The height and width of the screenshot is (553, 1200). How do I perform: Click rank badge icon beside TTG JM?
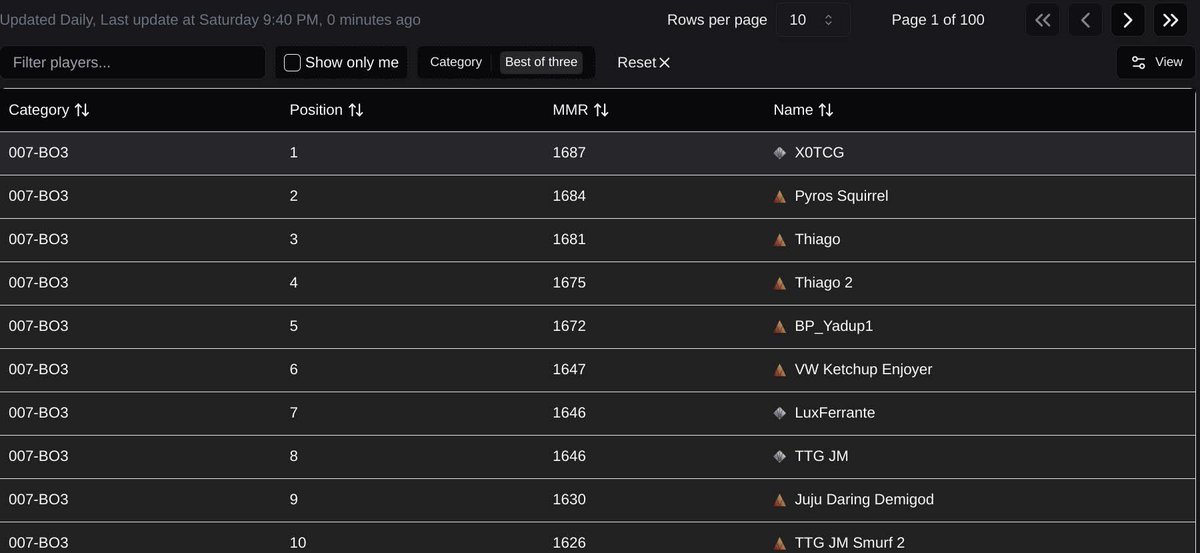click(x=780, y=456)
